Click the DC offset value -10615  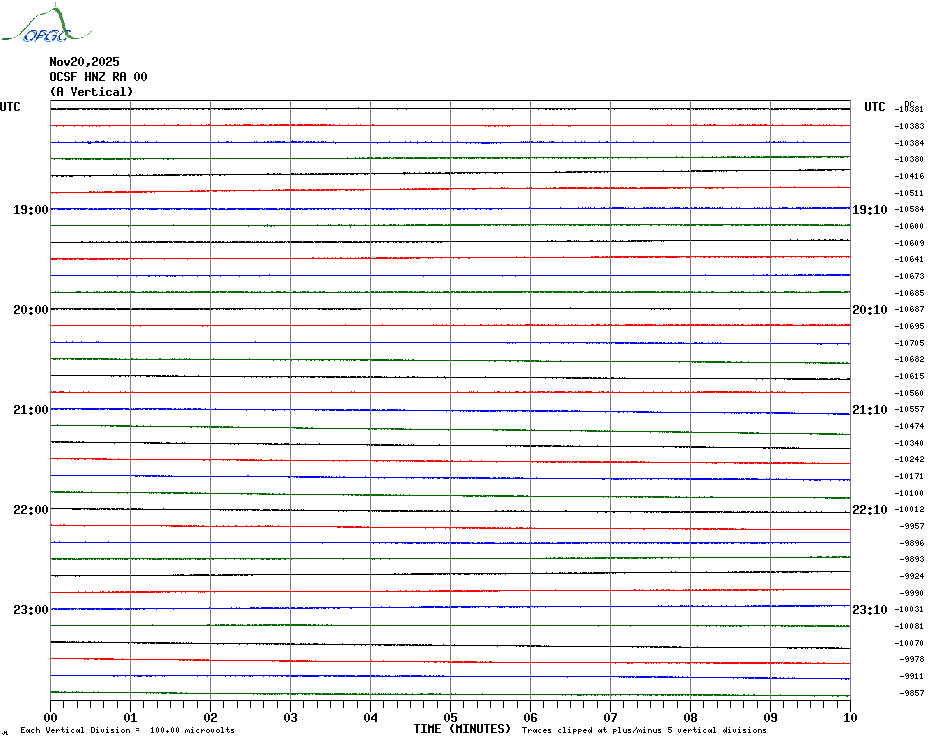point(909,376)
